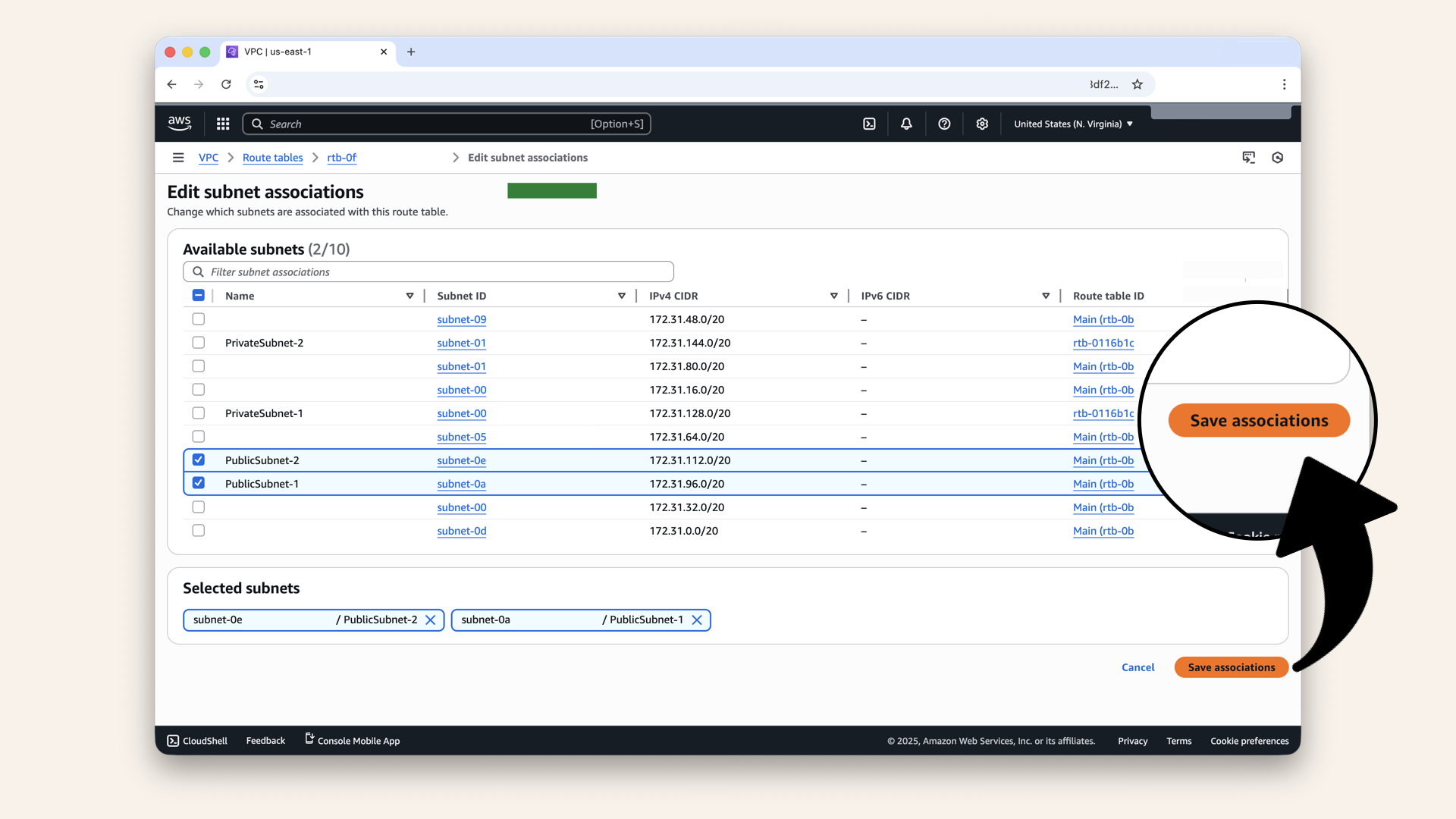Bookmark this page with the star icon
Viewport: 1456px width, 819px height.
[1137, 84]
